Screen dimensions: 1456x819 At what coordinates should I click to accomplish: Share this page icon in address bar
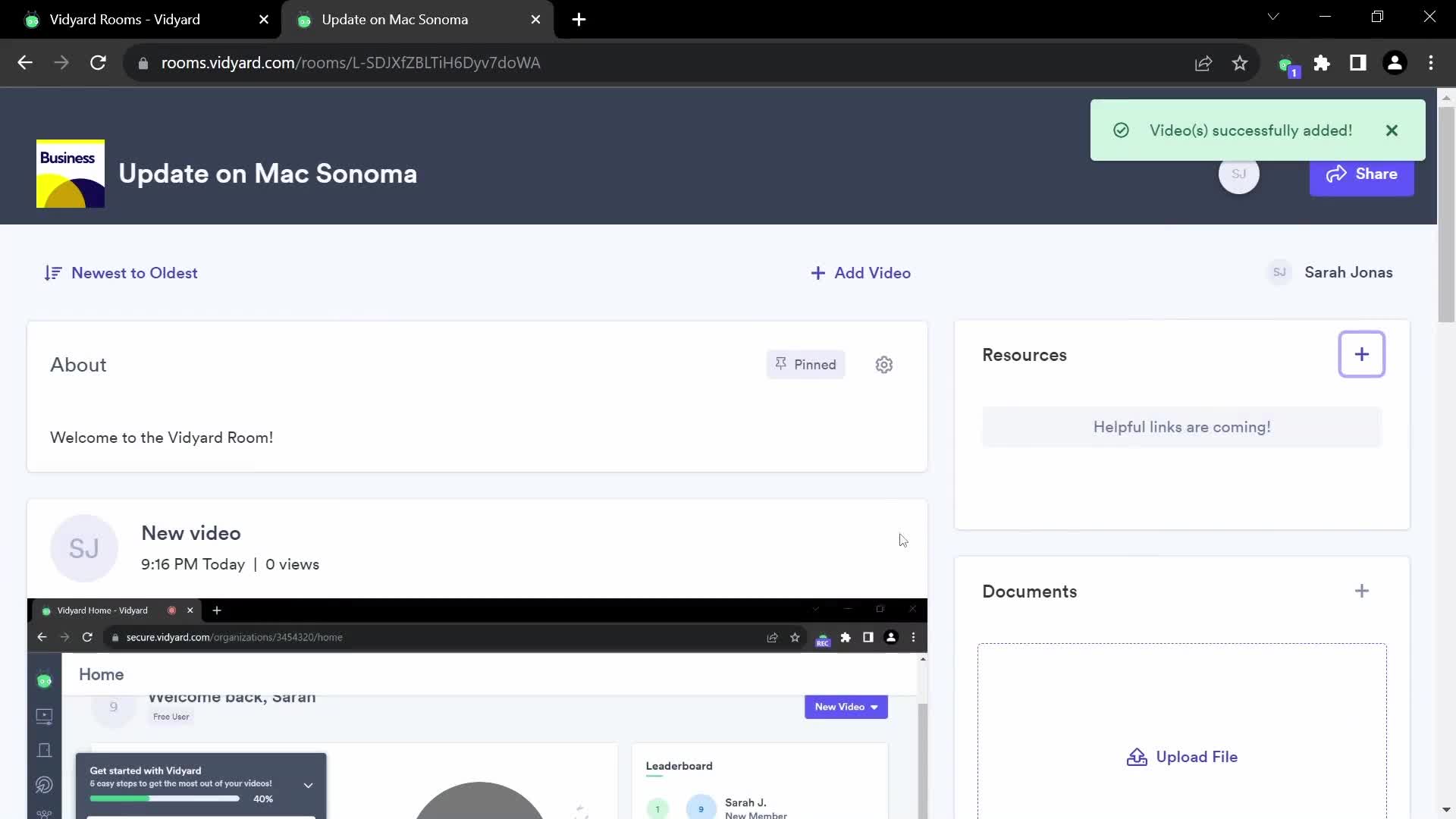pos(1203,64)
